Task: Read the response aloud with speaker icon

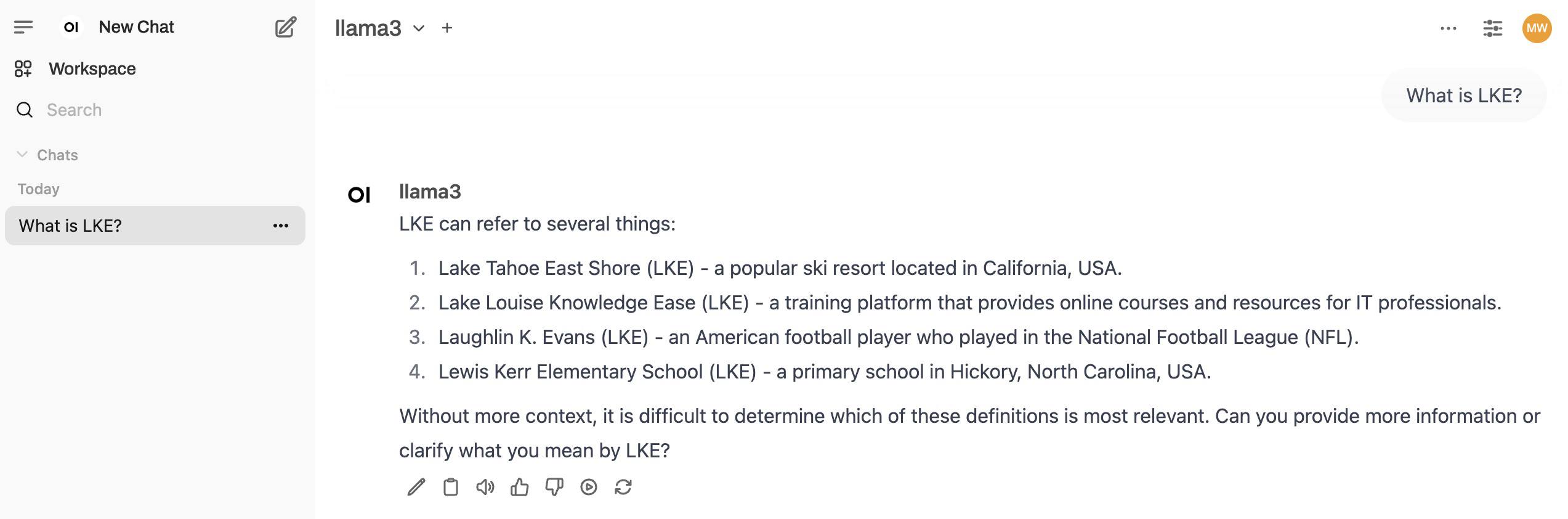Action: point(485,488)
